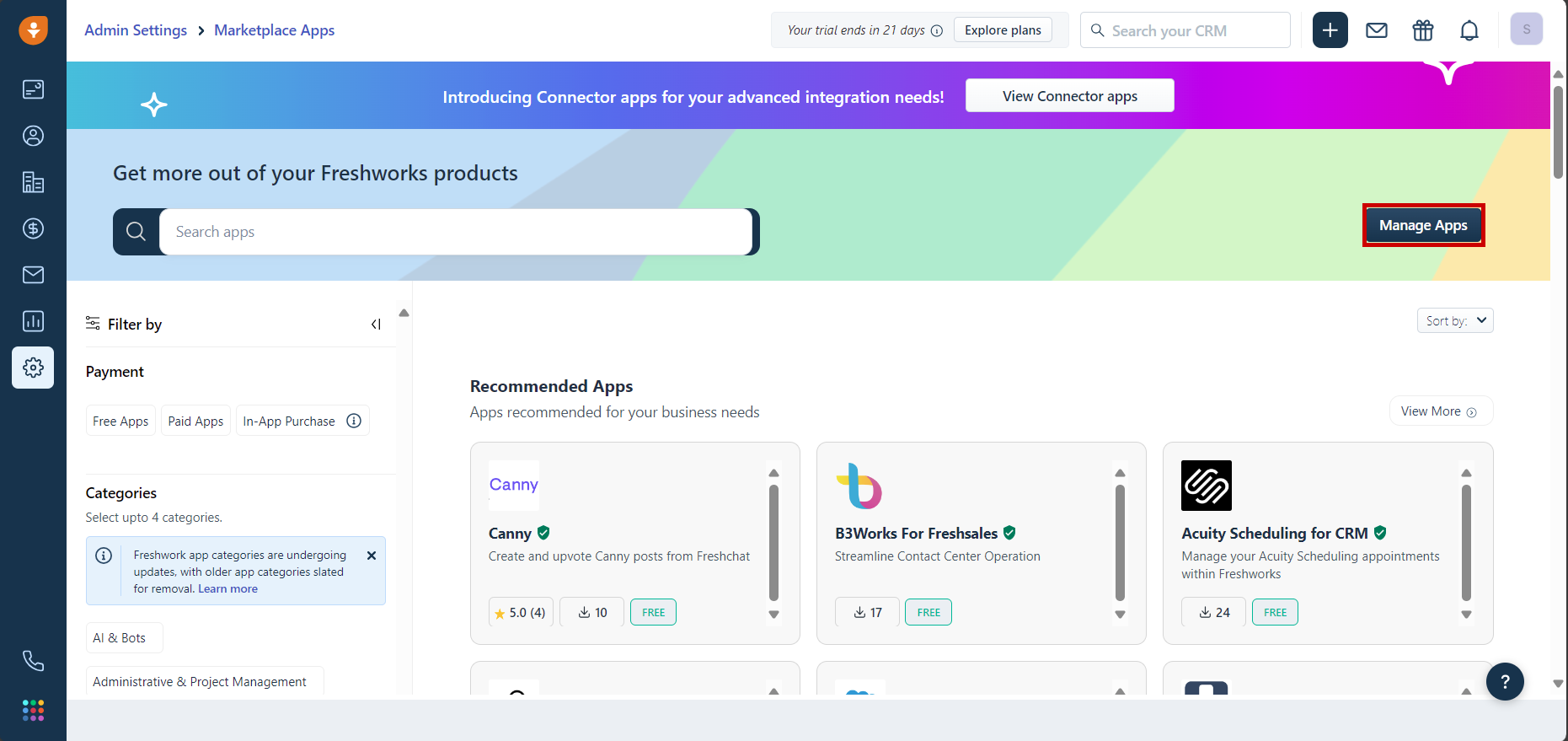Image resolution: width=1568 pixels, height=741 pixels.
Task: Open the dashboard card icon at sidebar top
Action: coord(33,89)
